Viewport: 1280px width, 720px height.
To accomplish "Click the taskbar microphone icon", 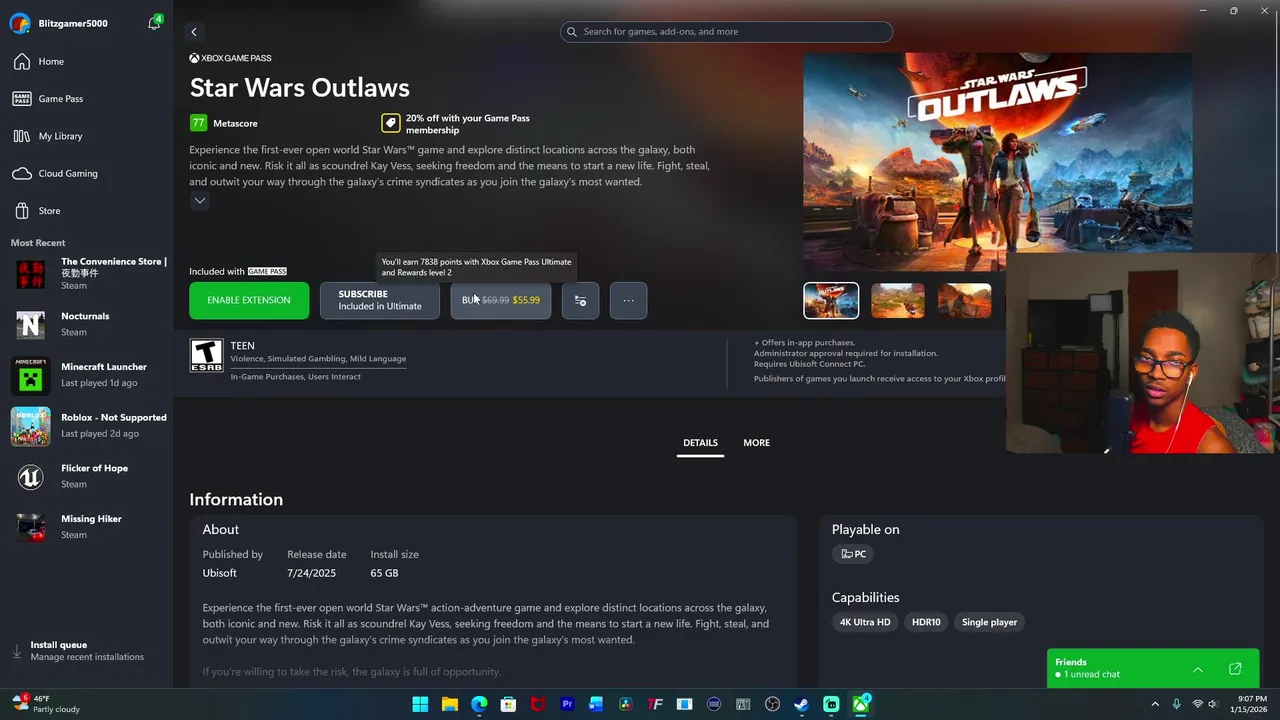I will [x=1176, y=704].
